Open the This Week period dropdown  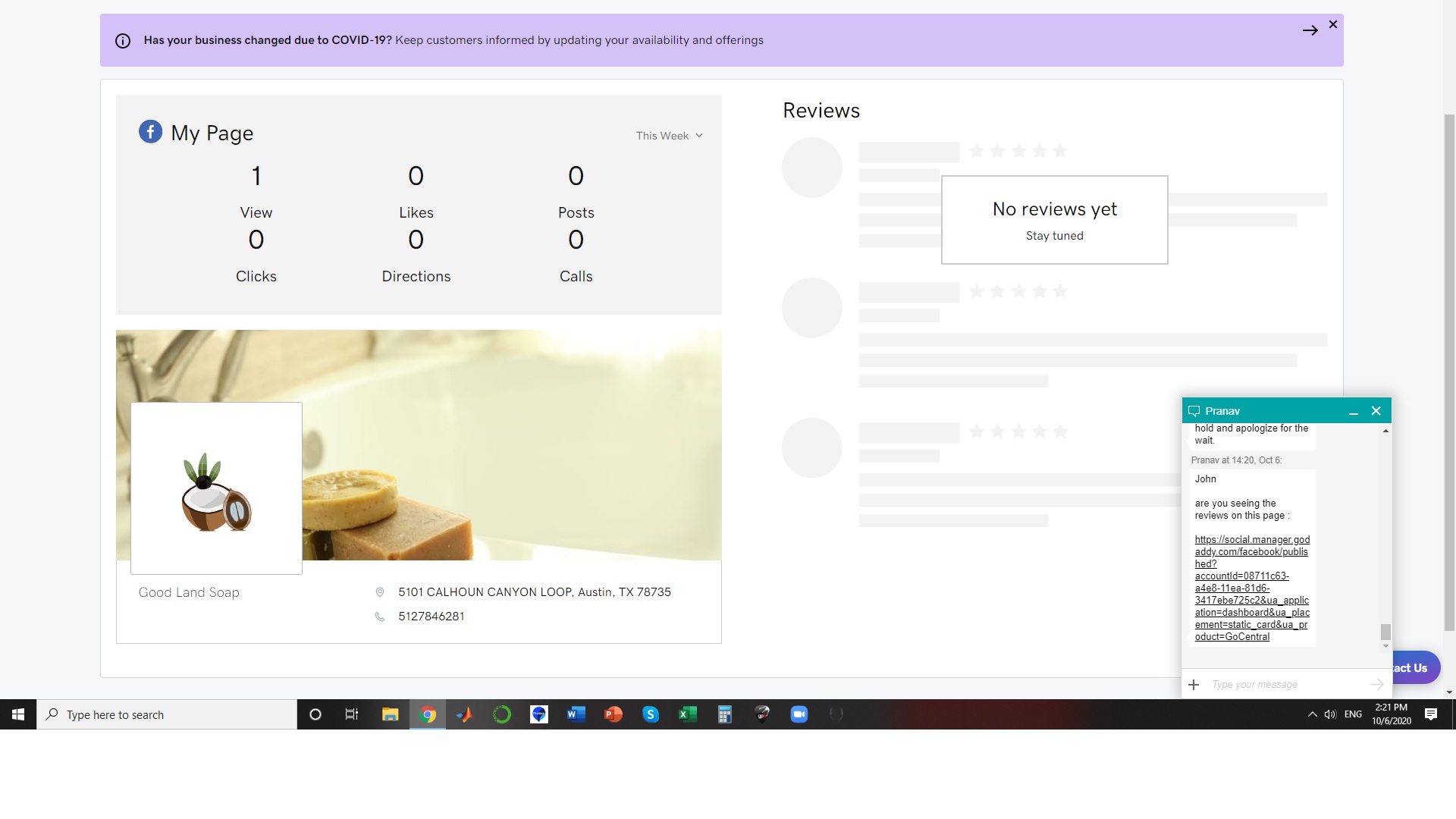coord(670,136)
